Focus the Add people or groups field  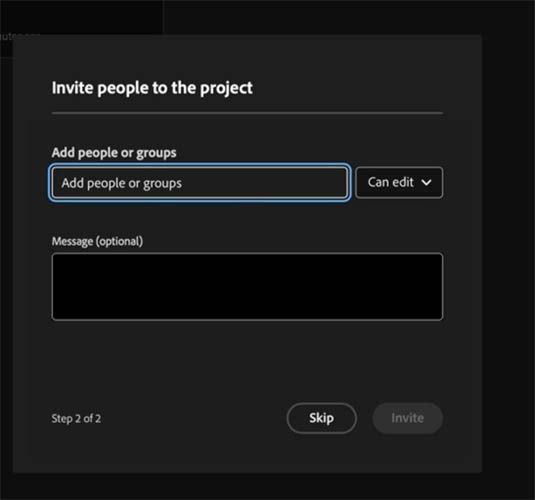(200, 183)
